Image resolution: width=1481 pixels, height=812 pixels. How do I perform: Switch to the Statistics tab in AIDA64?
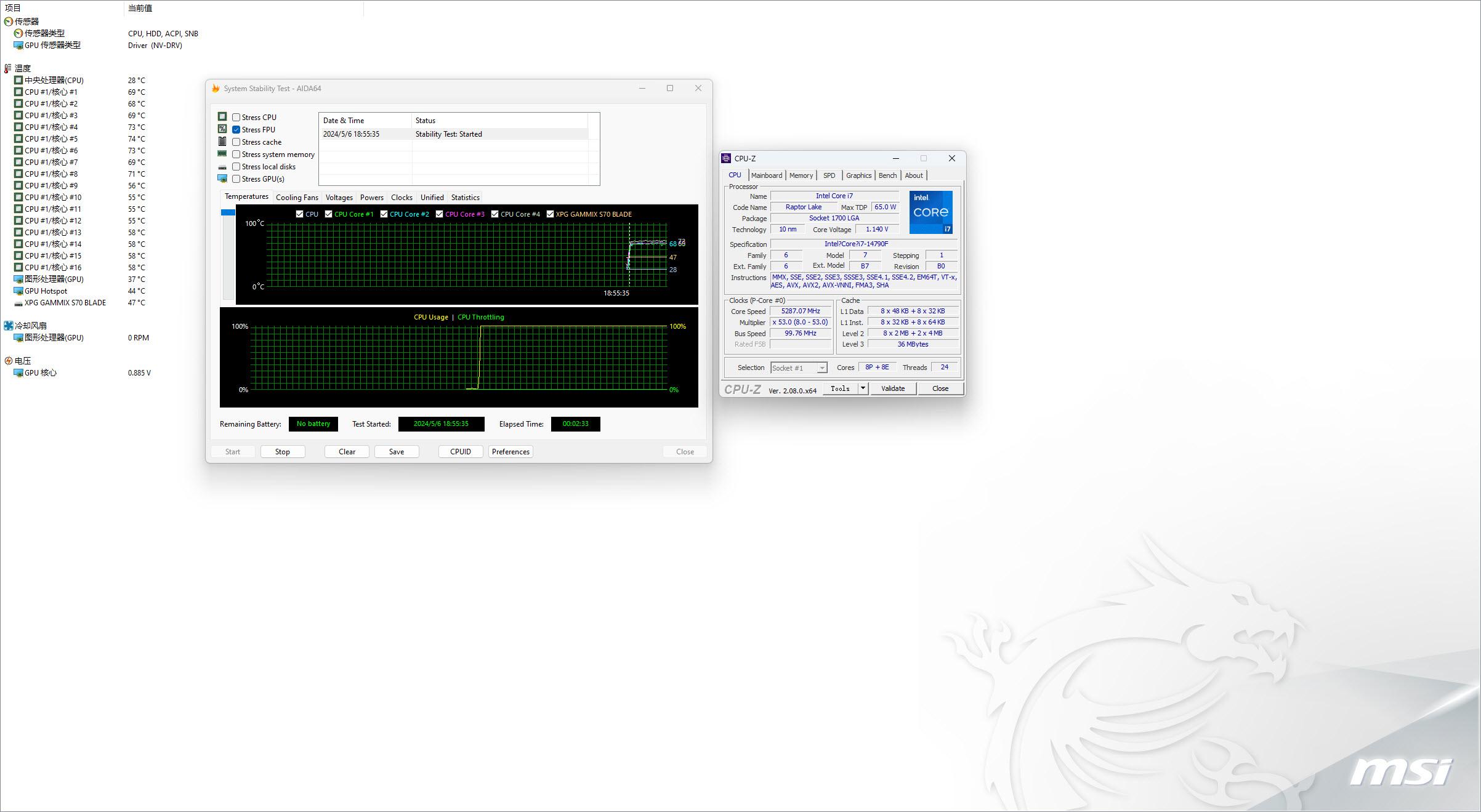(465, 197)
